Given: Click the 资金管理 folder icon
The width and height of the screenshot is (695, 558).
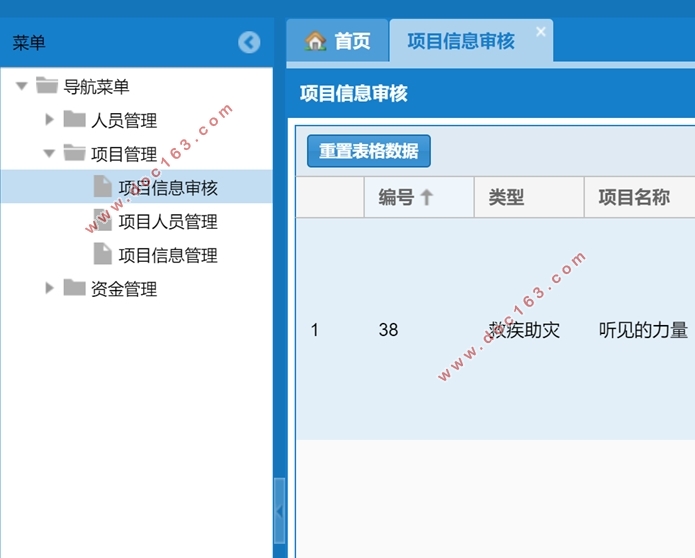Looking at the screenshot, I should coord(74,288).
